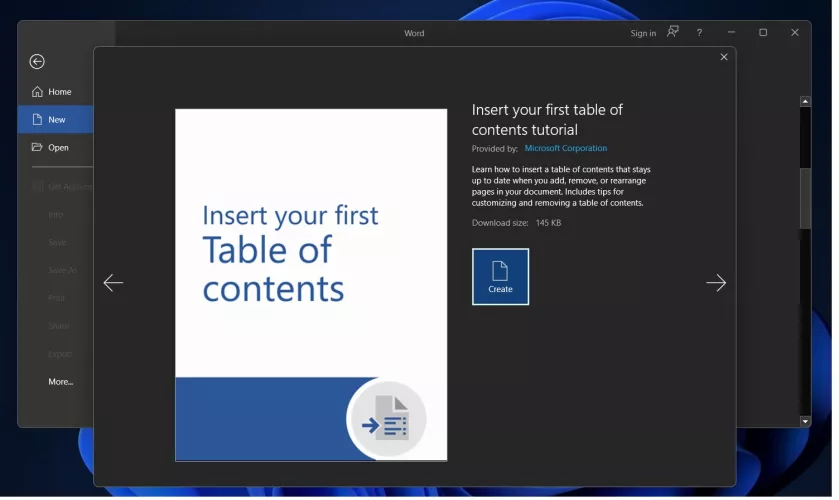Close the Word application window
The image size is (839, 500).
pyautogui.click(x=795, y=33)
